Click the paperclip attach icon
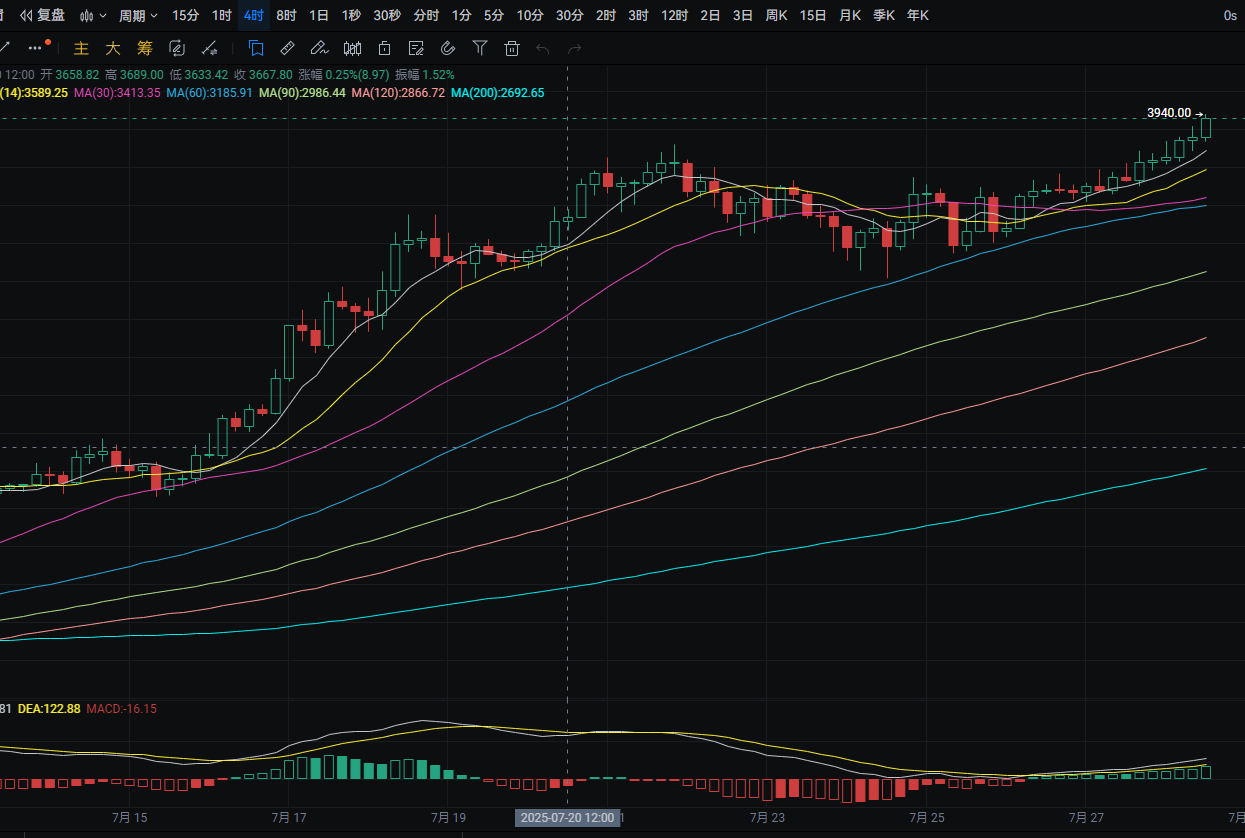Viewport: 1245px width, 838px height. pos(448,48)
